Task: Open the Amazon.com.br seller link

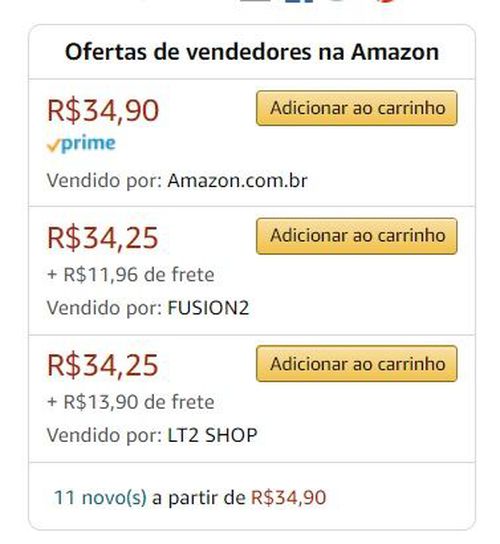Action: pos(238,180)
